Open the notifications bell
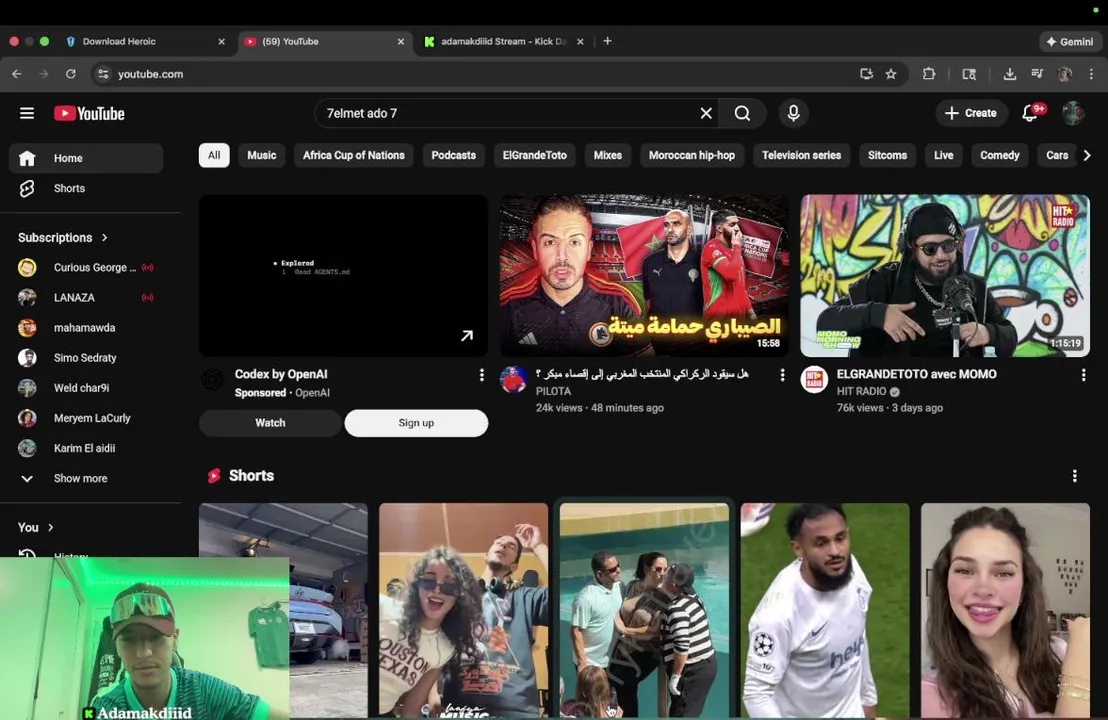1108x720 pixels. click(1030, 113)
